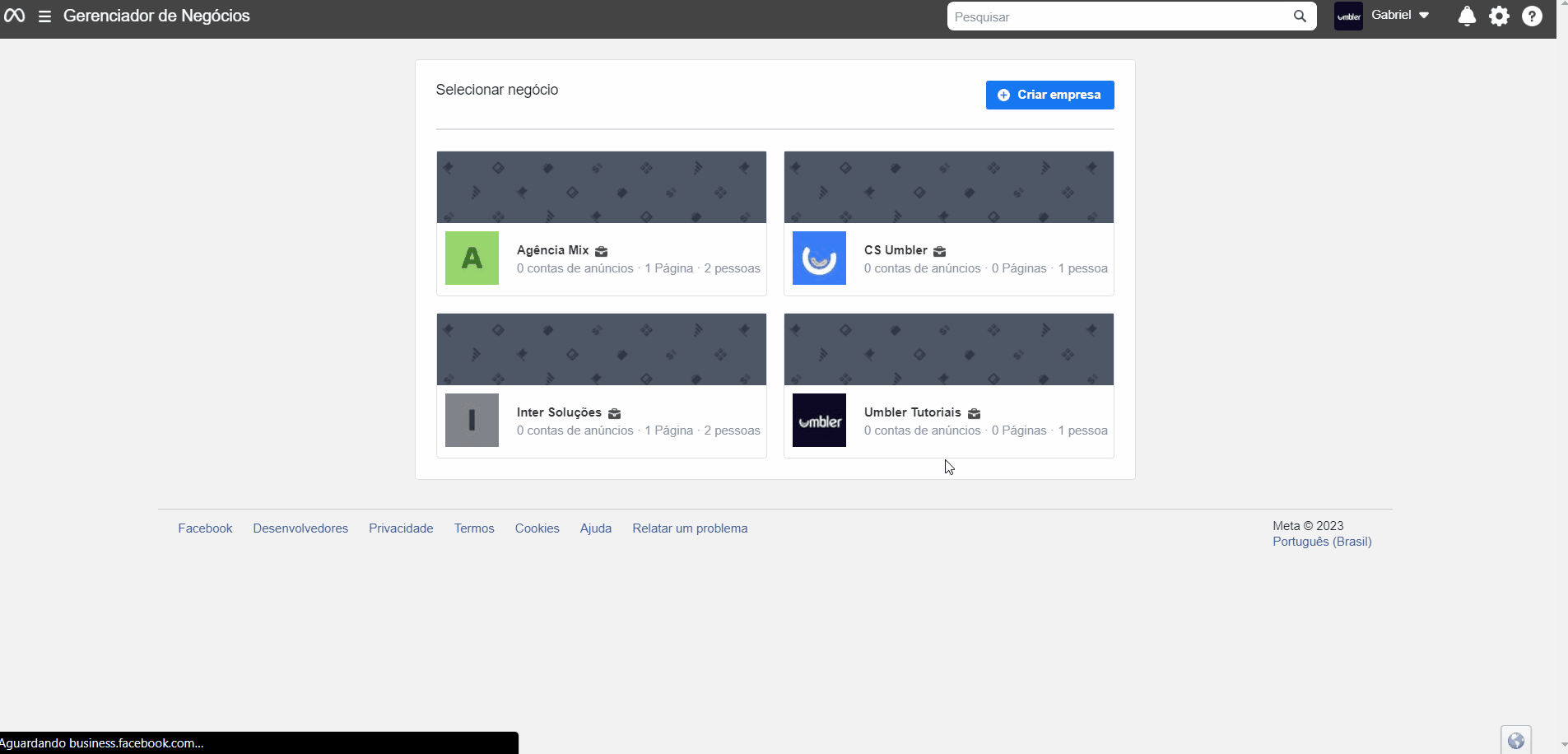Change language via Português (Brasil) link

(1322, 542)
